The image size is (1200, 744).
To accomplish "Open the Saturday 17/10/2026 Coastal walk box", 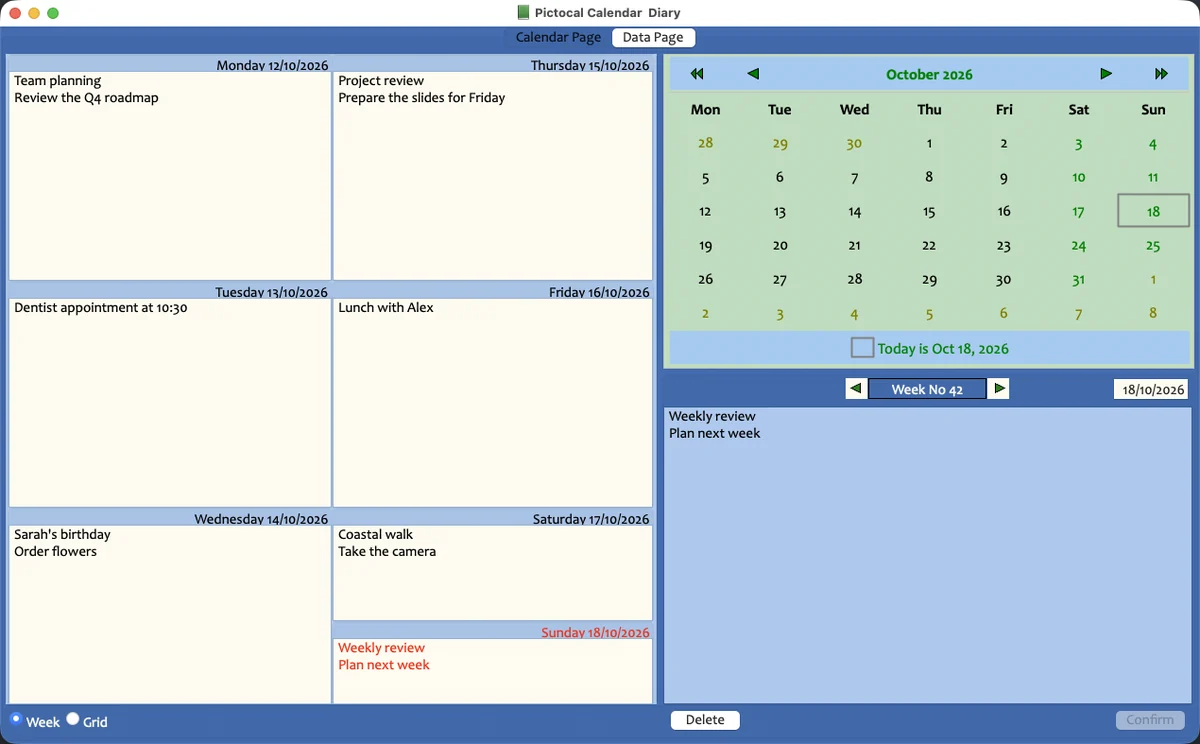I will [x=493, y=573].
